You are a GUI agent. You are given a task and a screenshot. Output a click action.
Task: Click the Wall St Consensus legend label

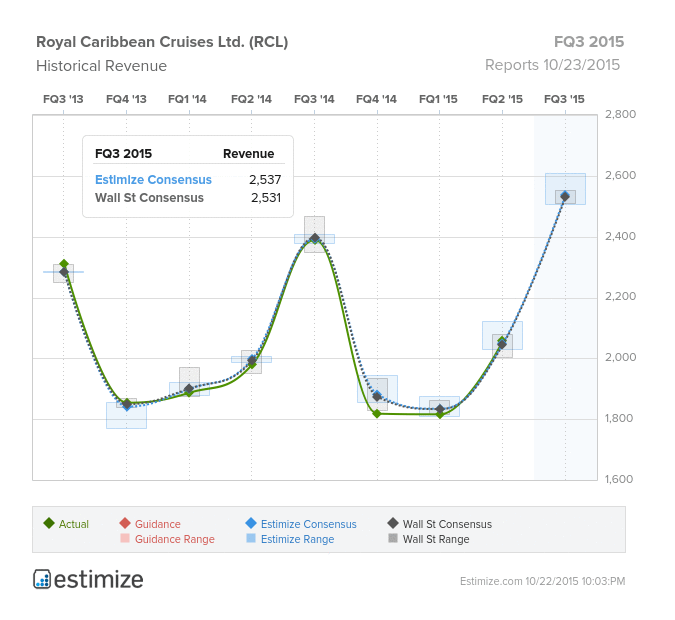pyautogui.click(x=447, y=524)
